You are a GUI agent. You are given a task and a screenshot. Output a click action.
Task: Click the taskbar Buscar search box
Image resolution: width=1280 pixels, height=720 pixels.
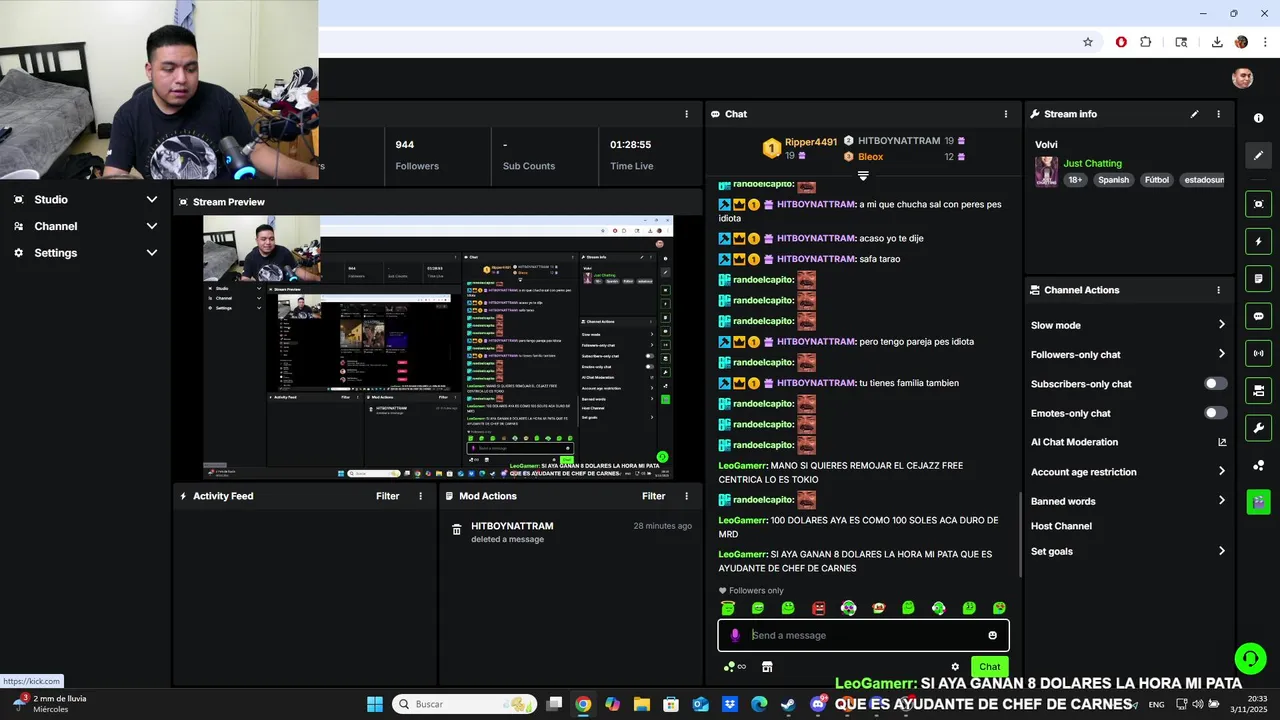(465, 704)
